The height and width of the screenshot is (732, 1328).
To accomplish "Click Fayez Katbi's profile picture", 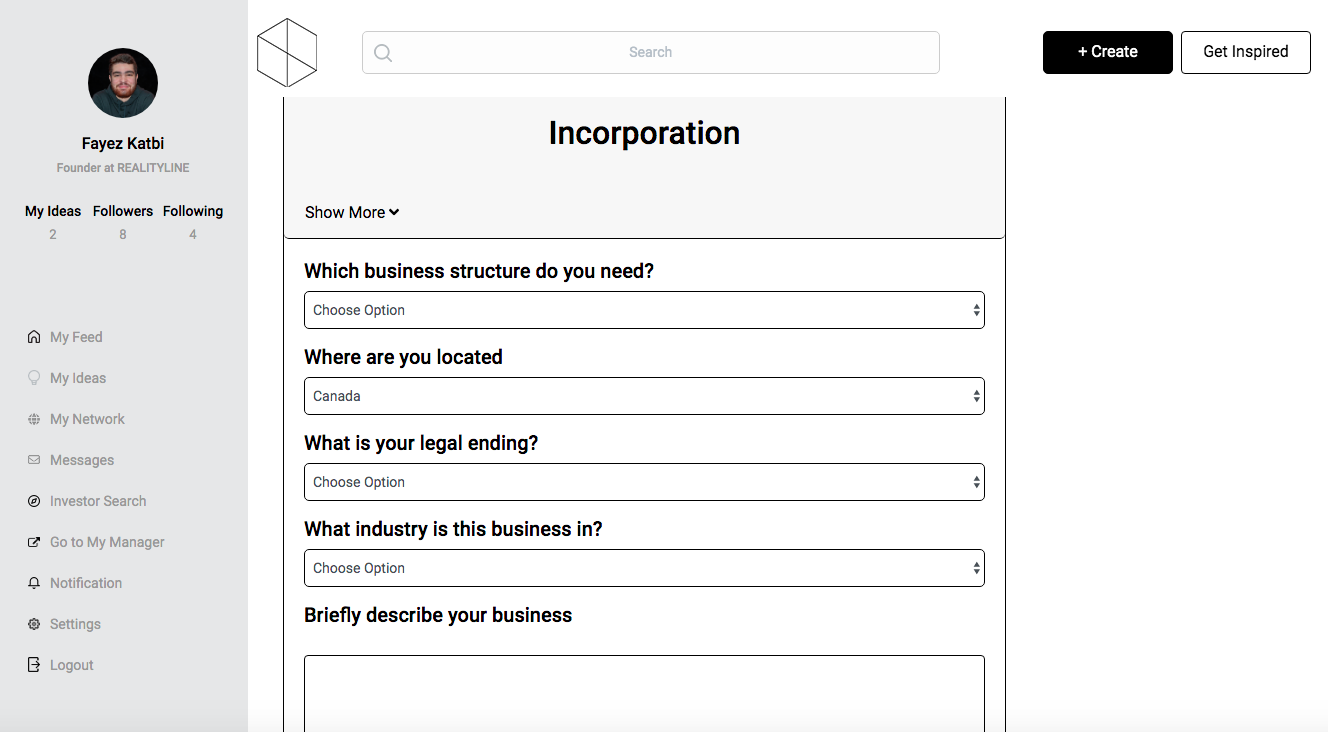I will 123,83.
